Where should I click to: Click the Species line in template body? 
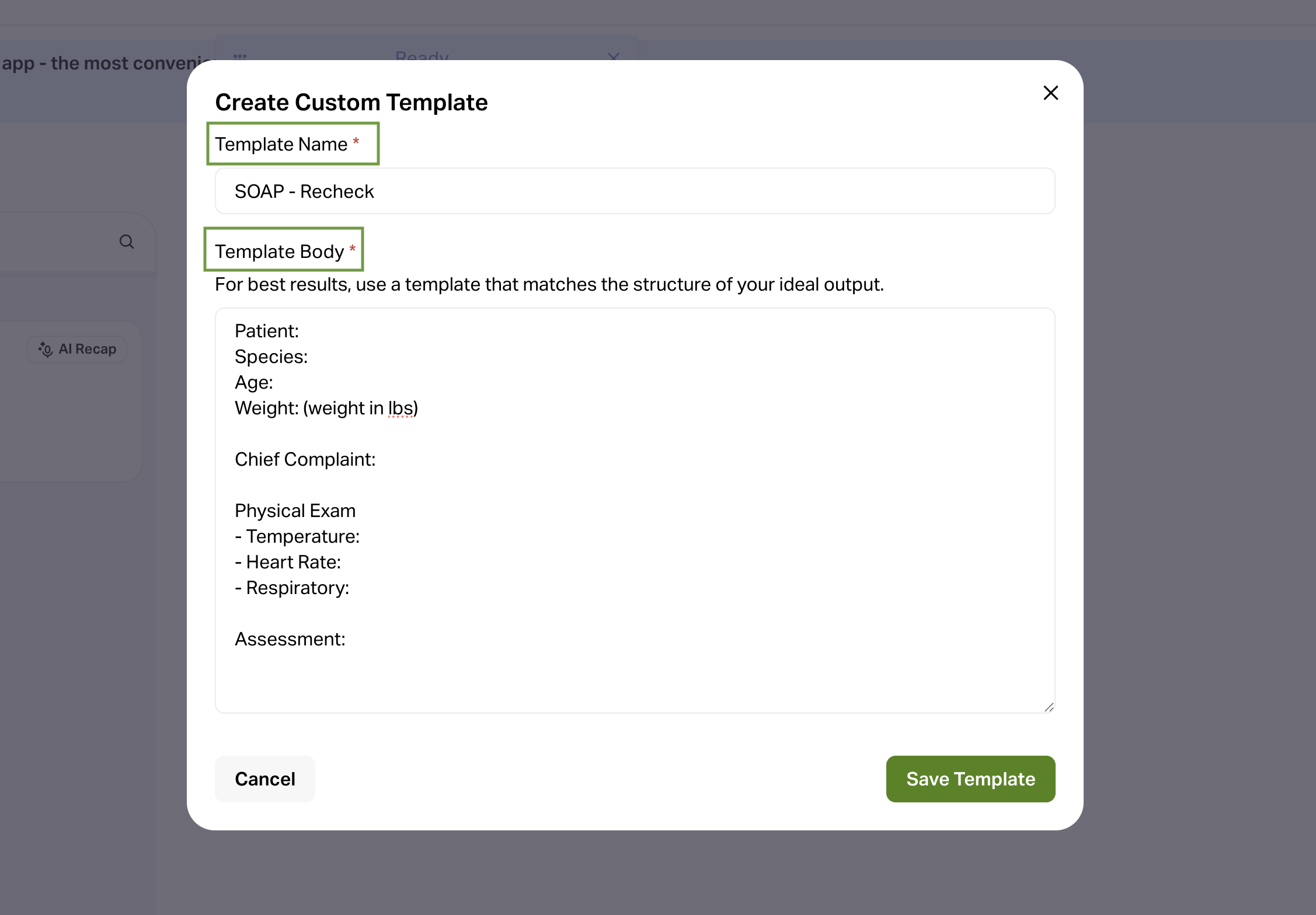click(271, 357)
